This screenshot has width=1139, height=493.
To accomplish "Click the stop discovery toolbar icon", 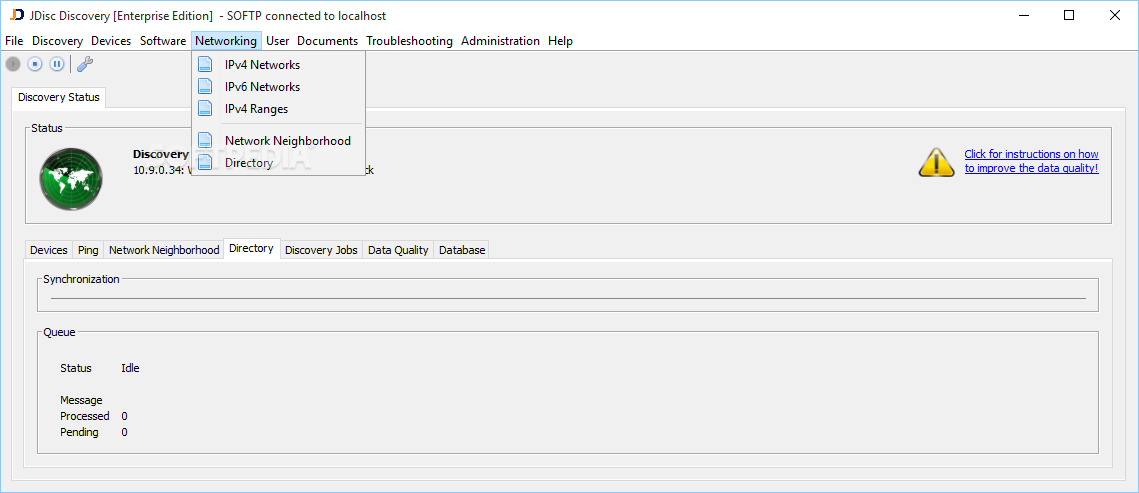I will (x=35, y=64).
